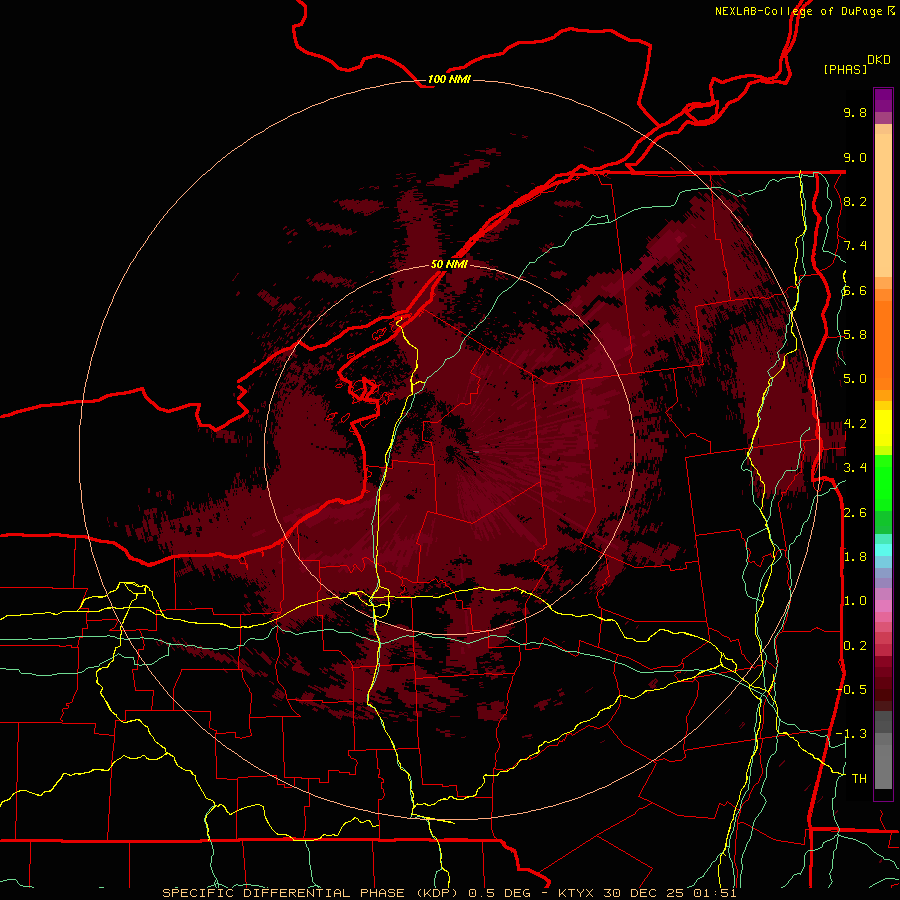Select the 9.0 value on the scale

click(855, 157)
